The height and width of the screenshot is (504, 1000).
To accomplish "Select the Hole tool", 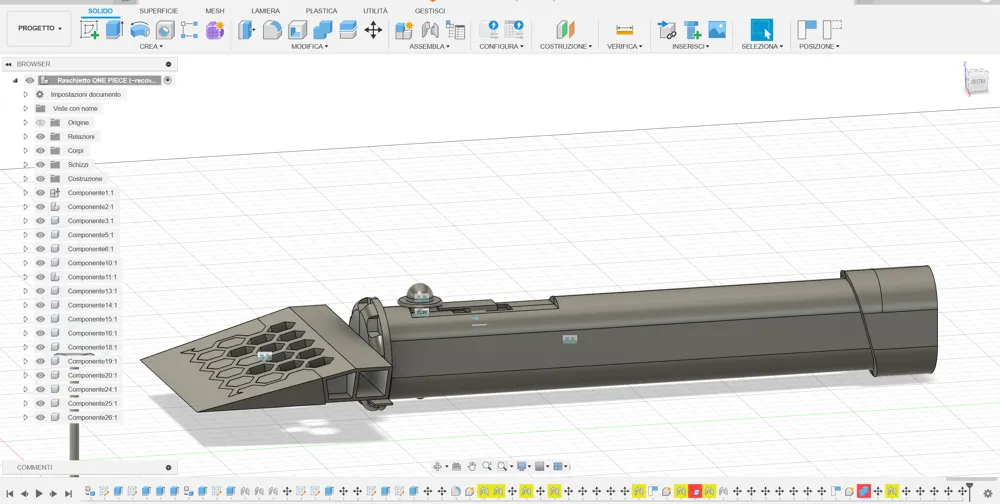I will [165, 29].
